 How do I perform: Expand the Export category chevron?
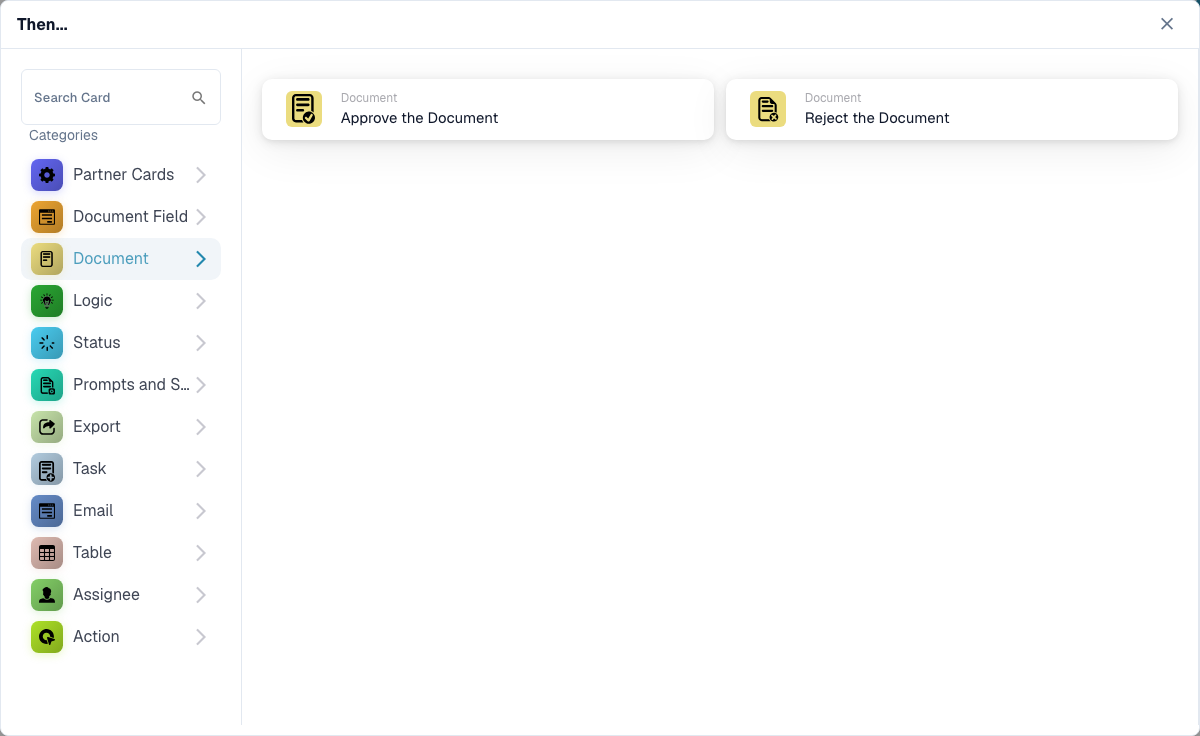pyautogui.click(x=201, y=427)
